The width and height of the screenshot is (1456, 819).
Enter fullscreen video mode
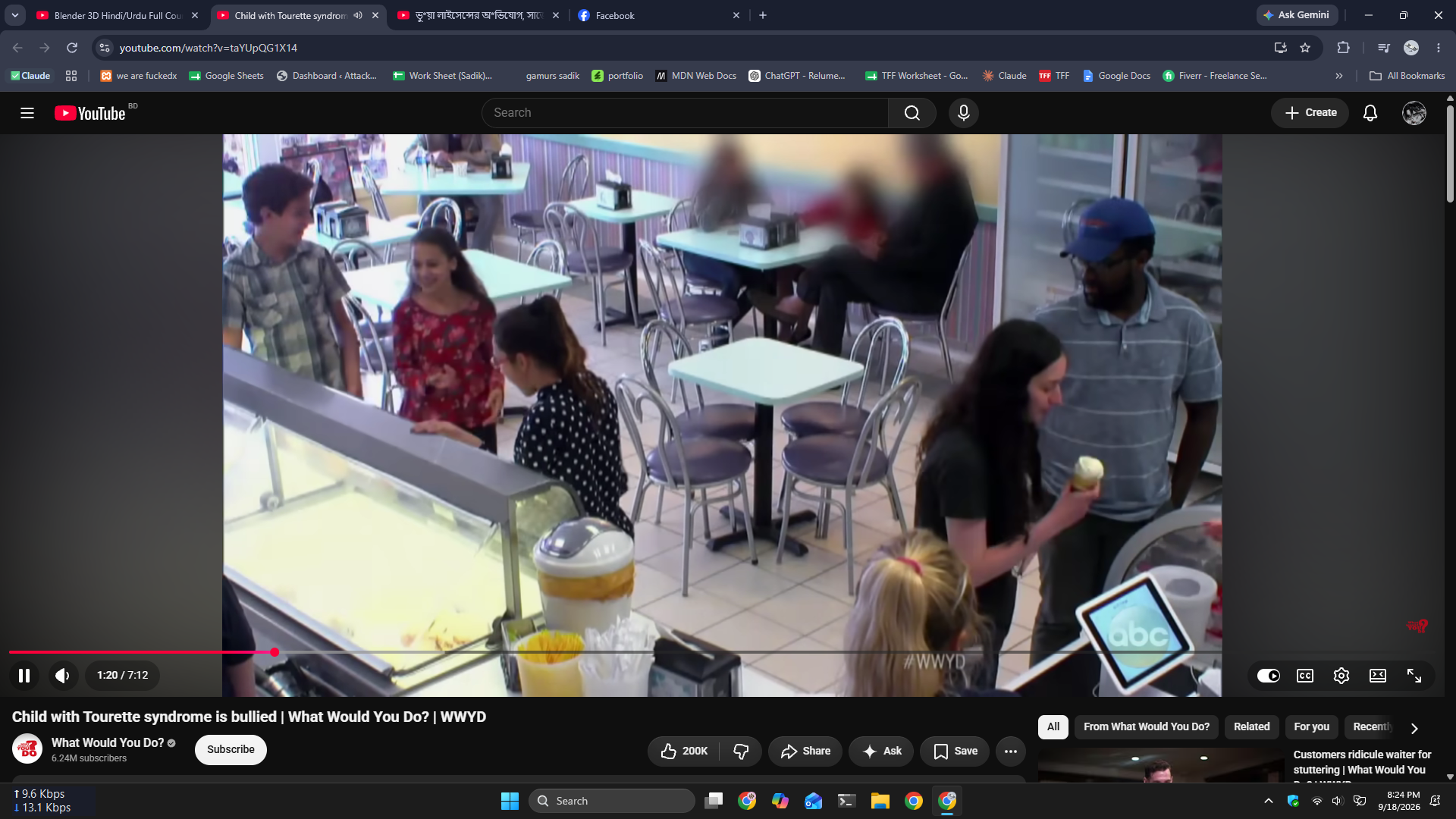1414,676
